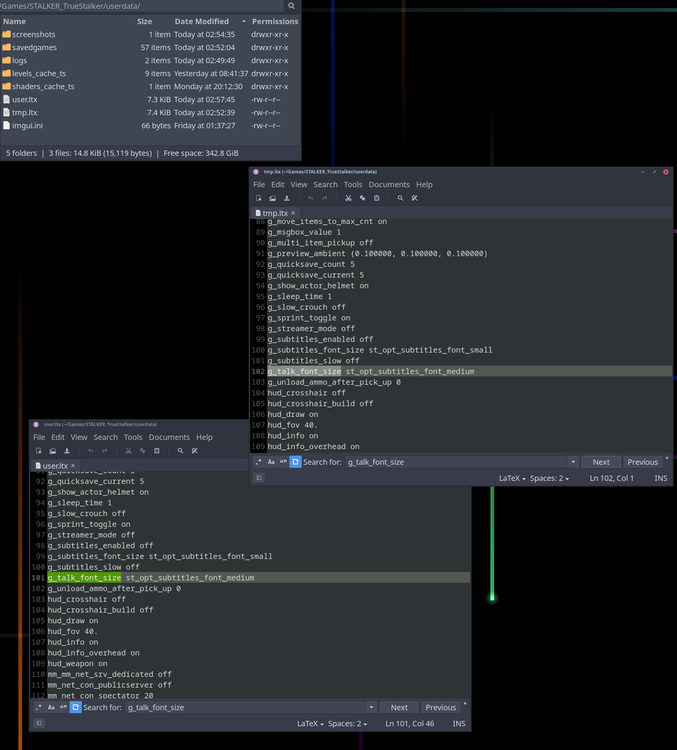677x750 pixels.
Task: Open Tools menu in tmp.ltx window
Action: click(x=353, y=185)
